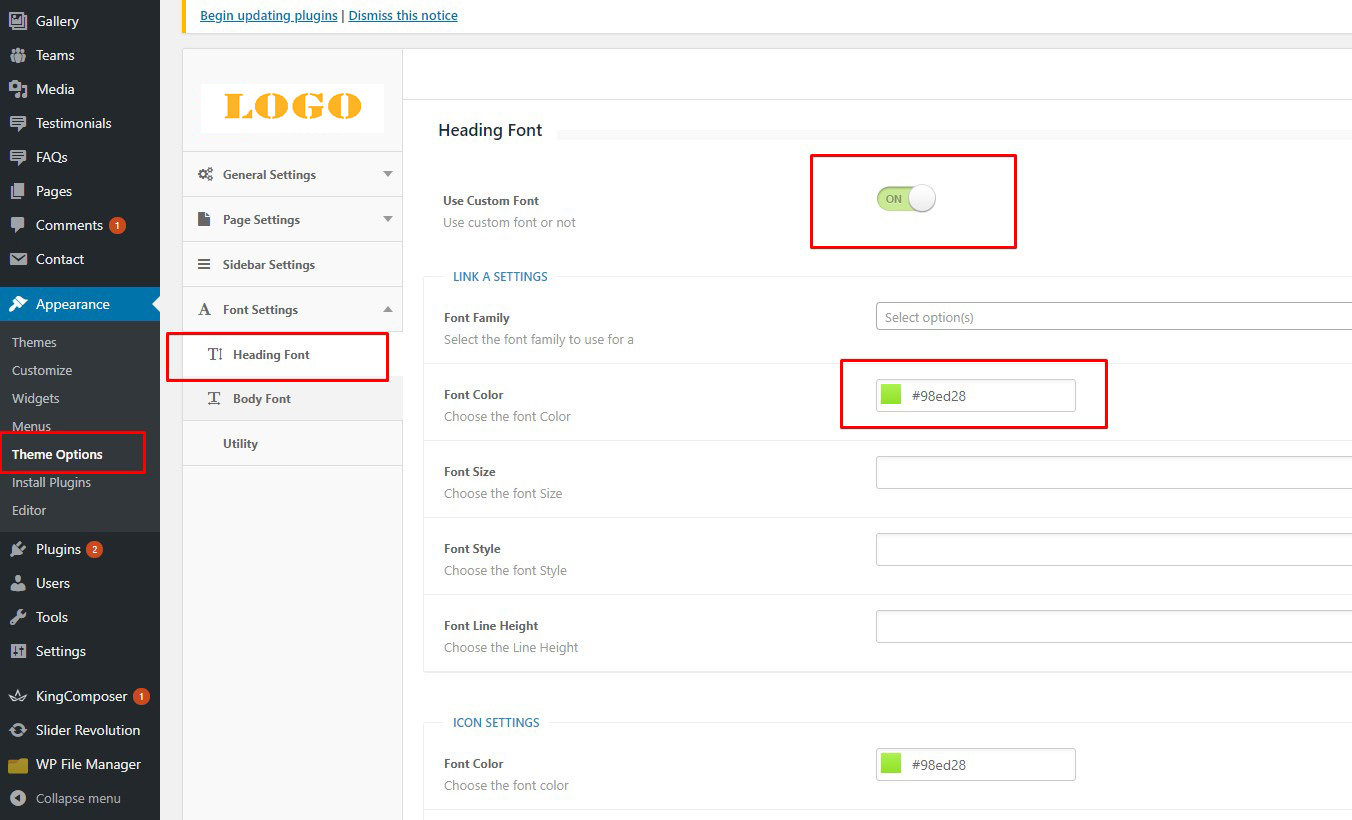Expand the General Settings section arrow

click(x=388, y=174)
